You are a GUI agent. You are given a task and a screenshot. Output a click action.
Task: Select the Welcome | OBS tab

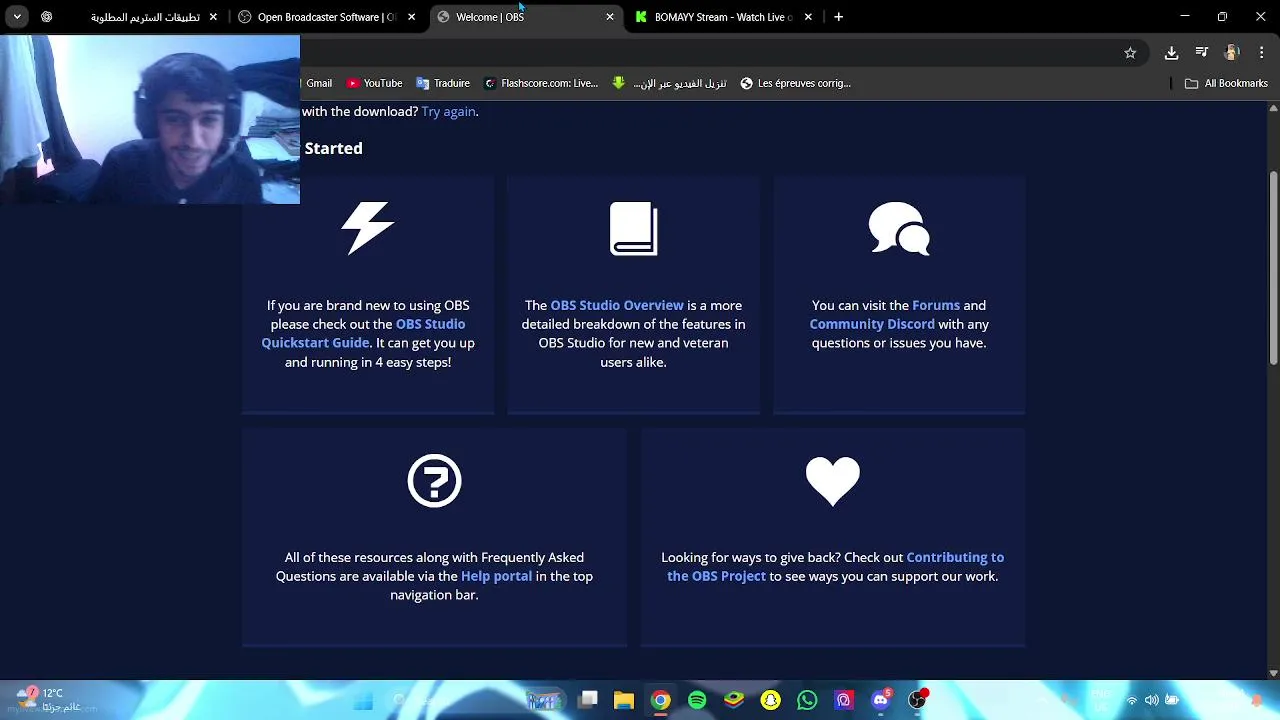[525, 17]
